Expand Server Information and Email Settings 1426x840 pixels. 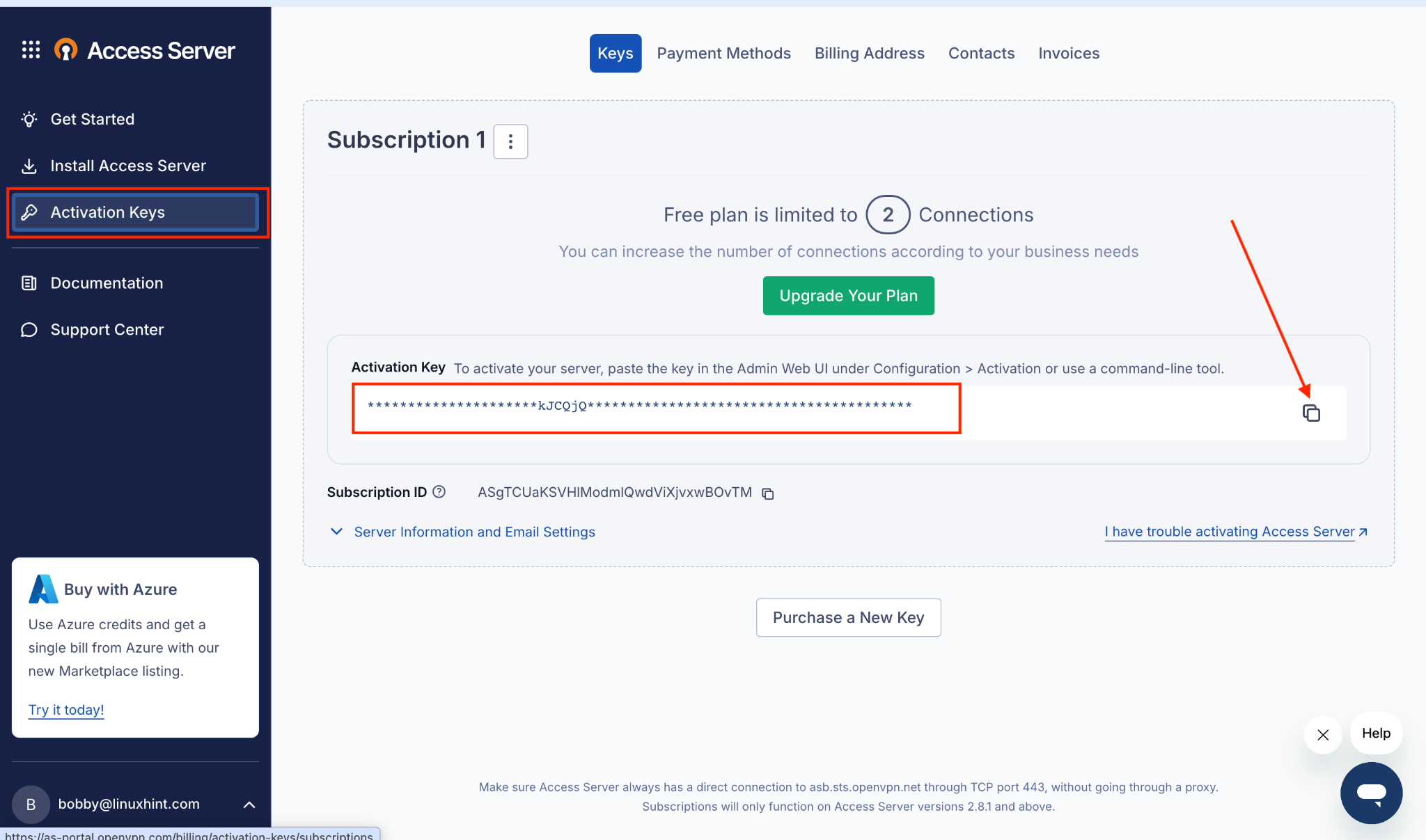tap(463, 532)
